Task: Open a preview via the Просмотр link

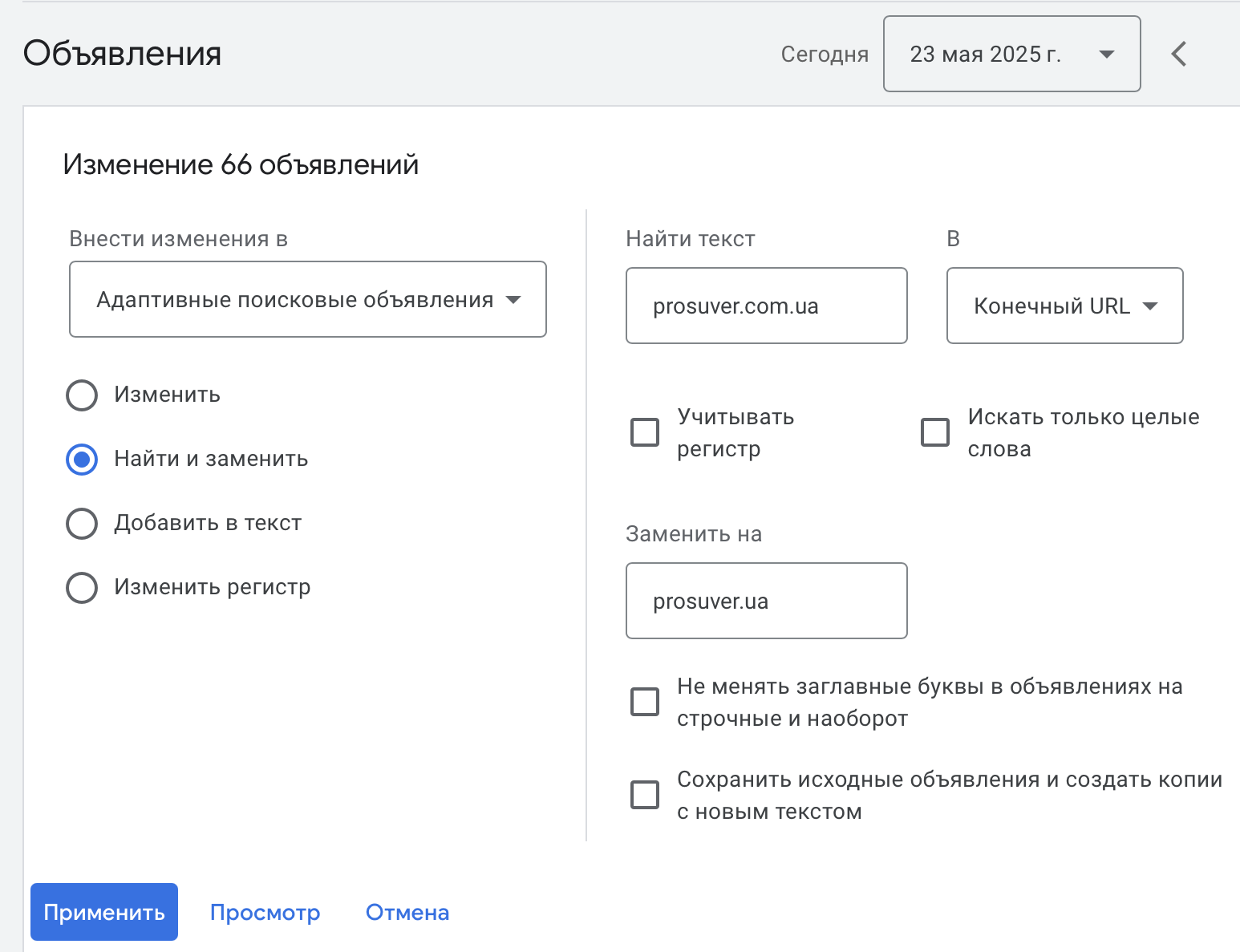Action: coord(265,912)
